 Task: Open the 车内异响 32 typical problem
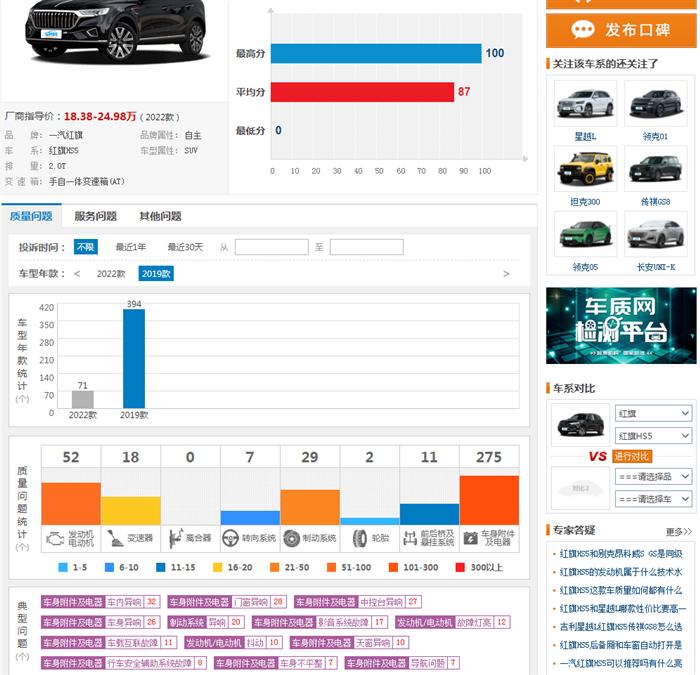100,602
